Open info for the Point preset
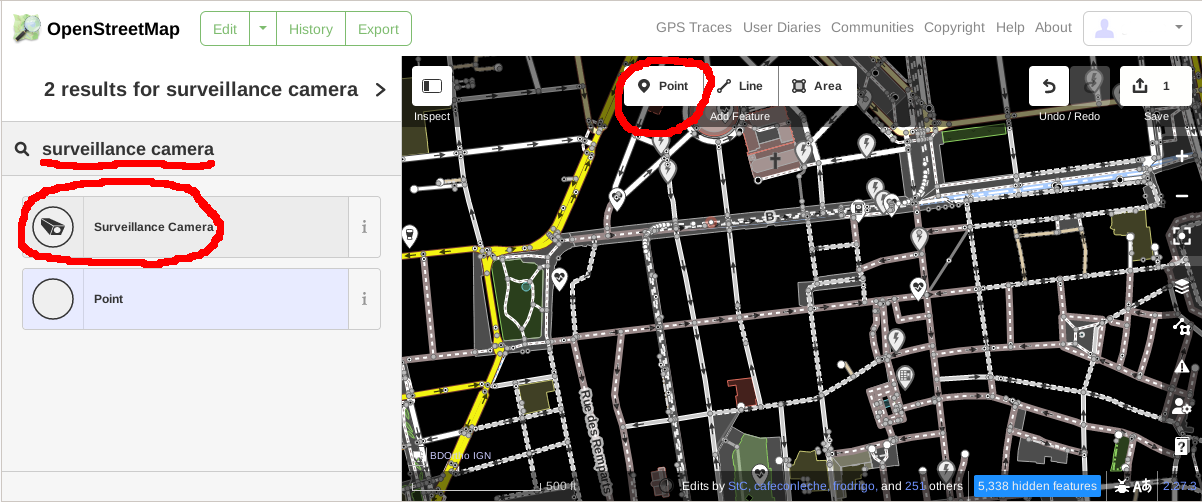The height and width of the screenshot is (502, 1202). (364, 299)
